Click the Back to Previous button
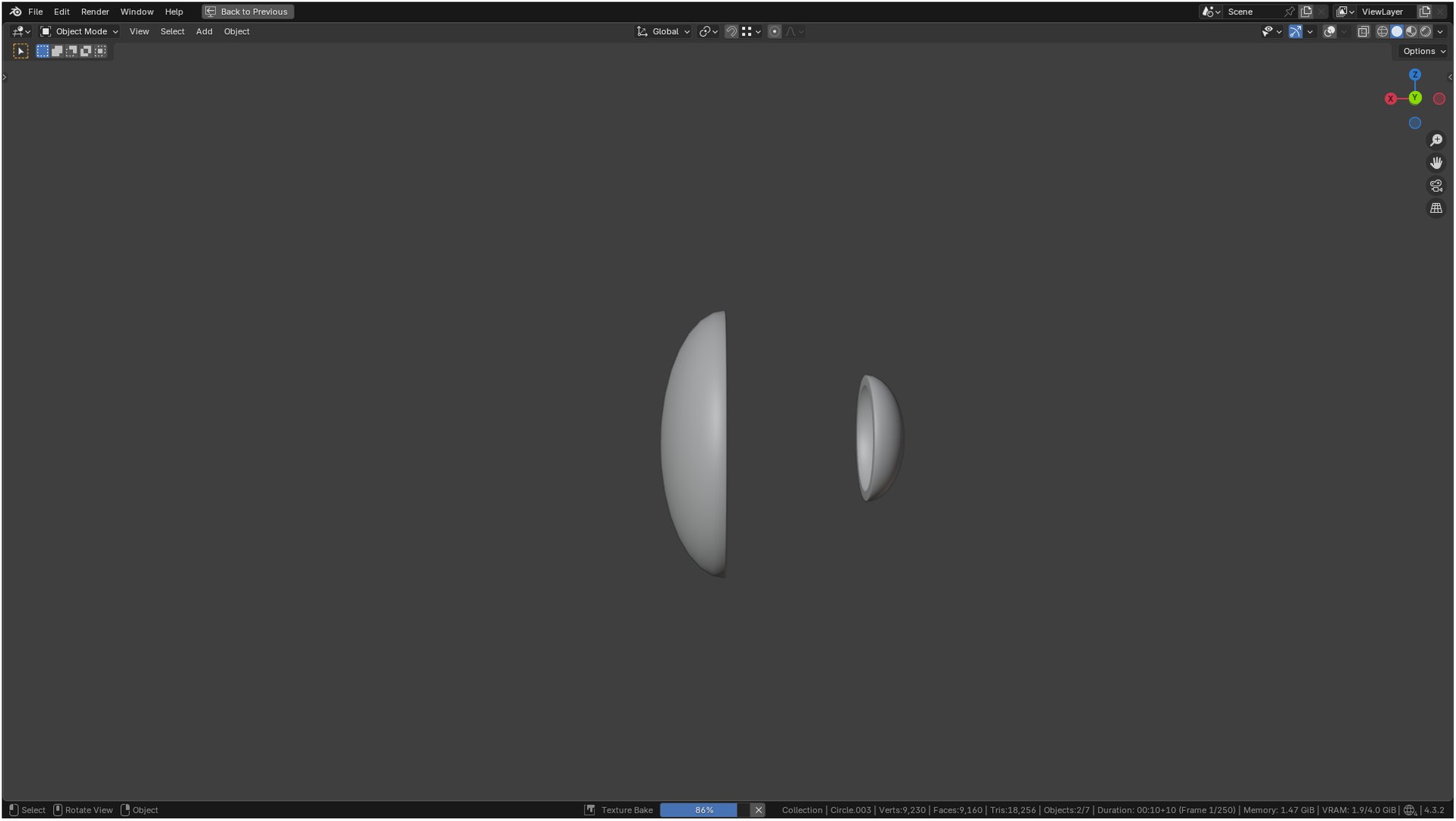1456x821 pixels. click(x=247, y=11)
